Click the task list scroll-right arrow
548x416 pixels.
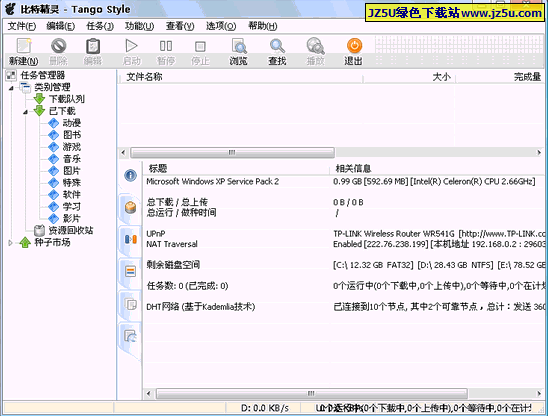click(539, 152)
